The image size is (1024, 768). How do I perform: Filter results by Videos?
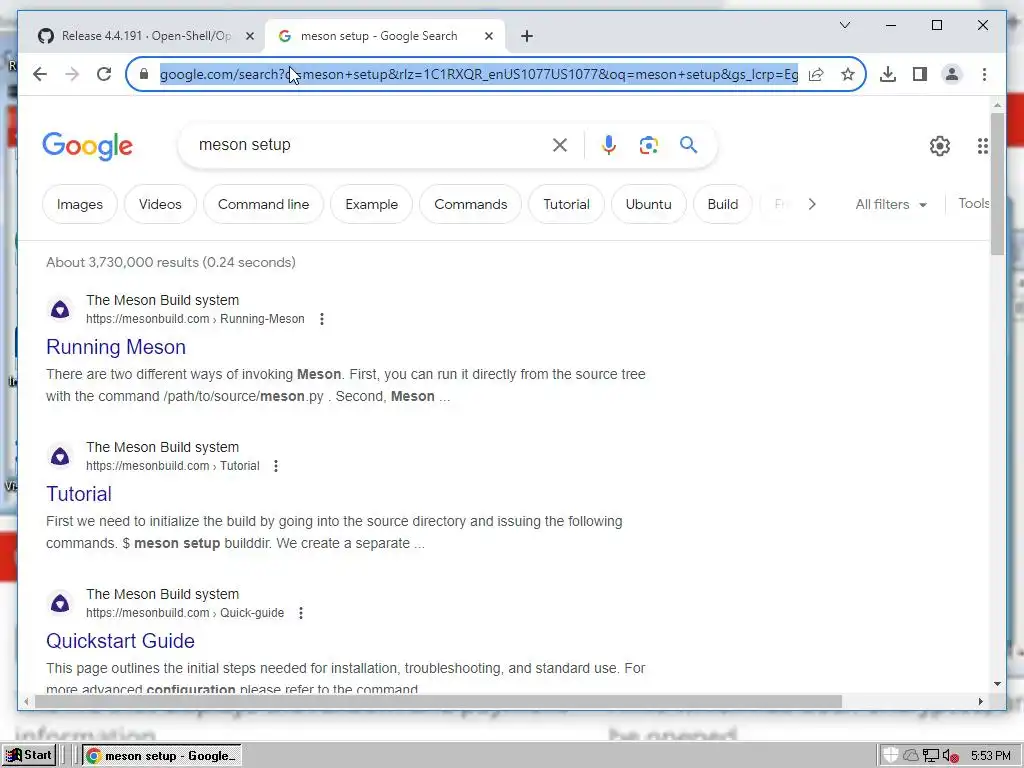[x=160, y=204]
